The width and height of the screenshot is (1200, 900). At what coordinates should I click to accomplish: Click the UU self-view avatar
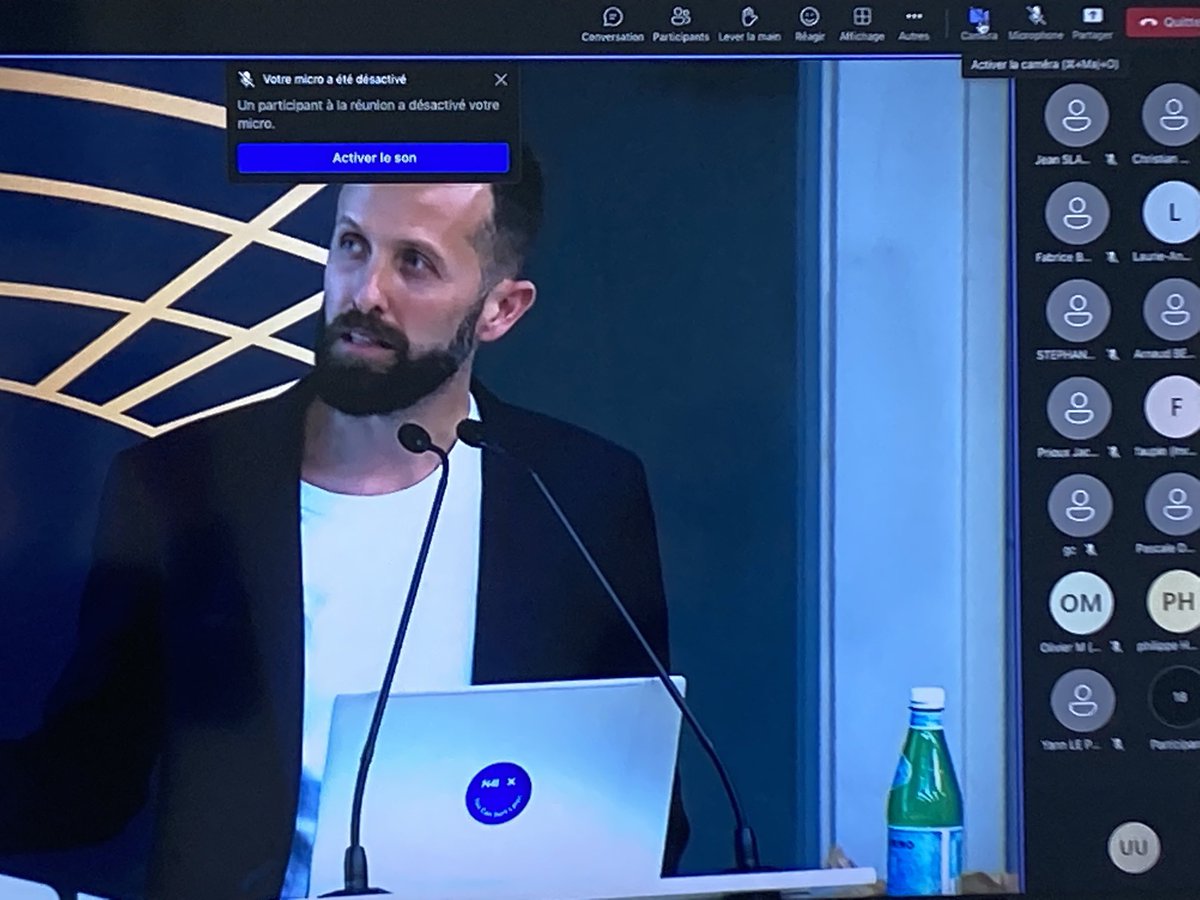(x=1134, y=848)
